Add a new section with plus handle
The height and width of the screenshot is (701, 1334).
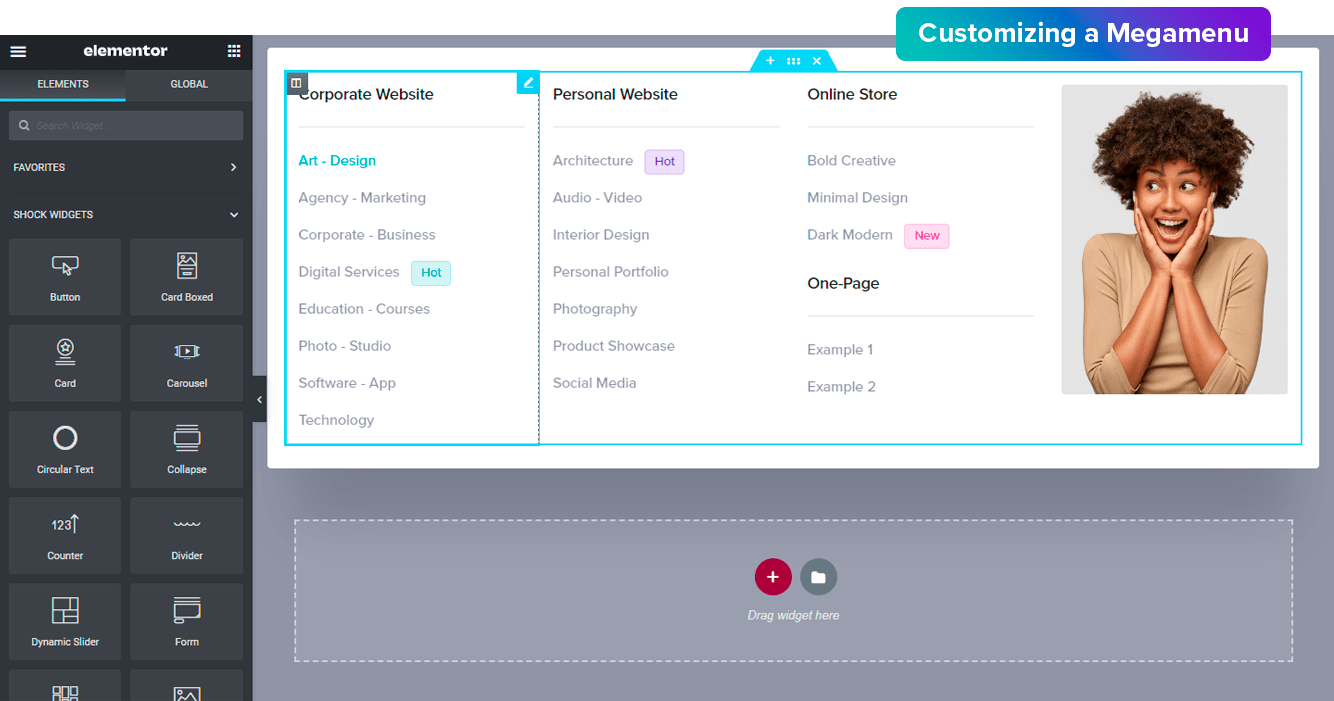coord(770,61)
